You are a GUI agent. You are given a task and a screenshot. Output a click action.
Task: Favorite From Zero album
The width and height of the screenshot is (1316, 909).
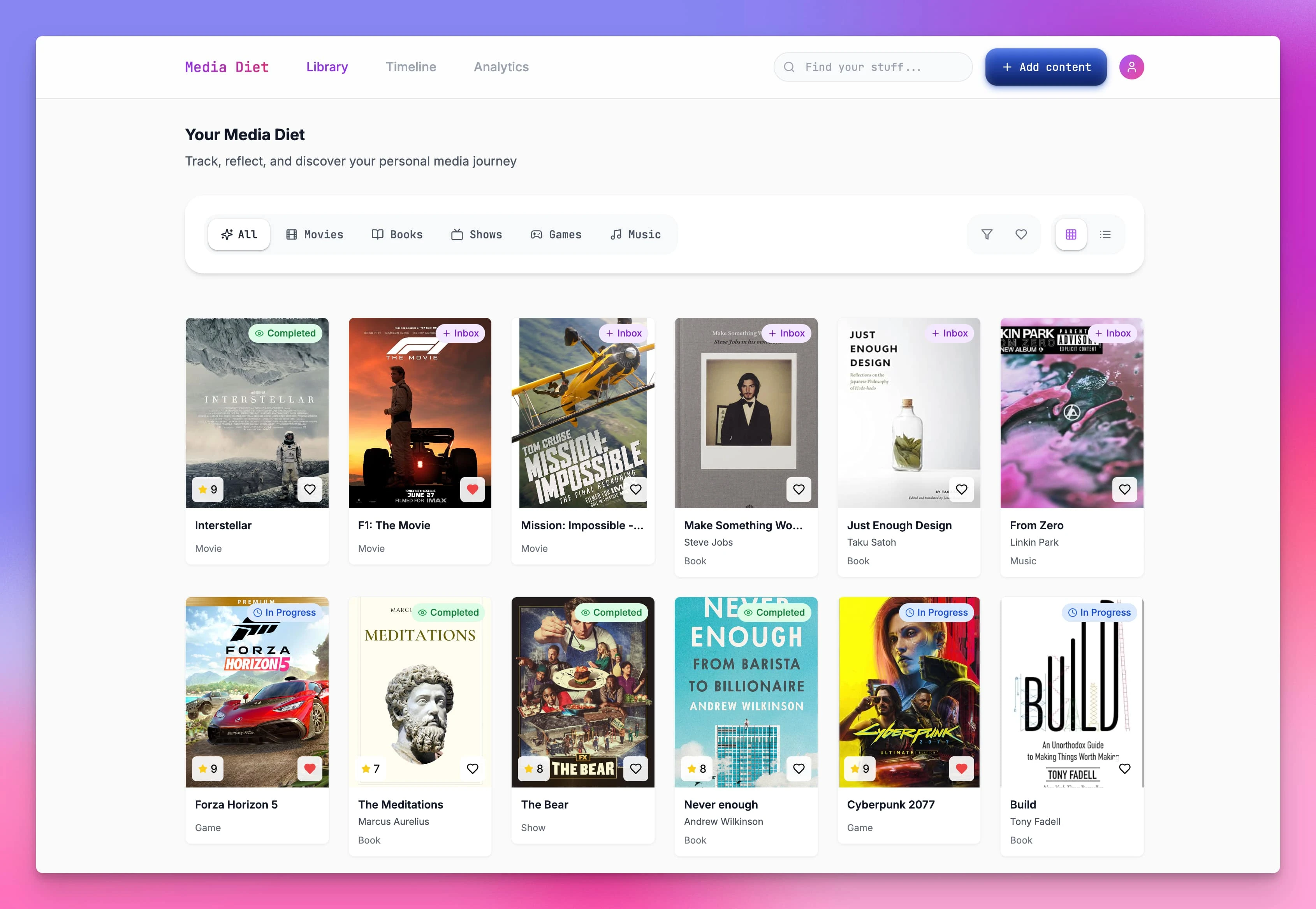pyautogui.click(x=1125, y=489)
